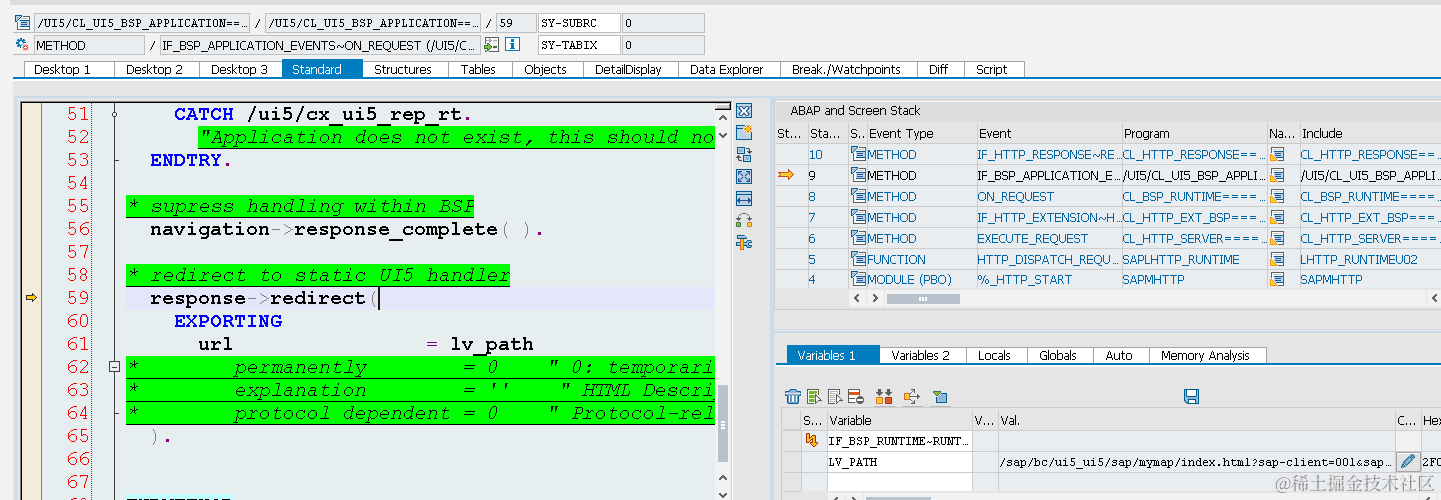This screenshot has height=500, width=1441.
Task: Click the event type icon in the FUNCTION row
Action: (x=858, y=258)
